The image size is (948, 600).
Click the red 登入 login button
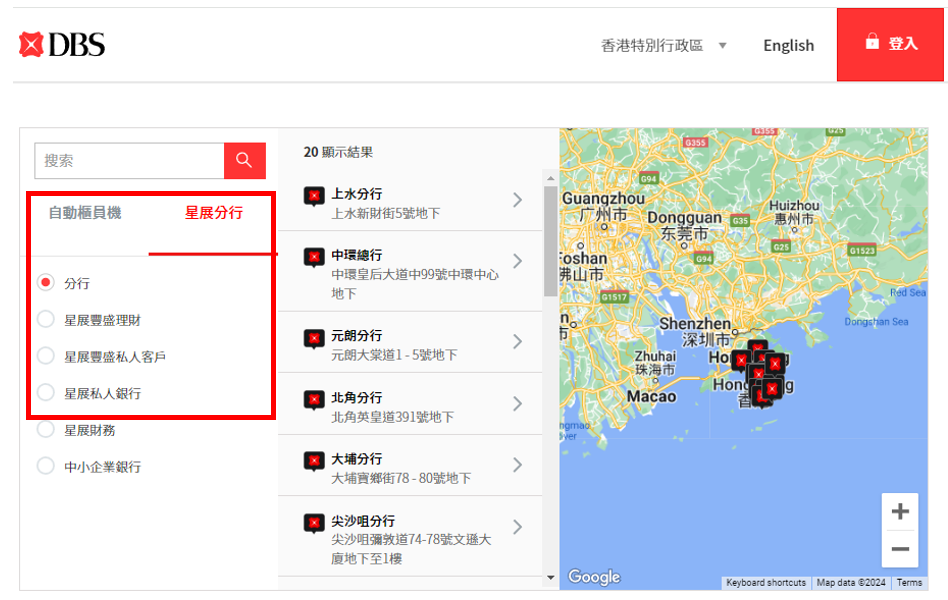tap(890, 44)
